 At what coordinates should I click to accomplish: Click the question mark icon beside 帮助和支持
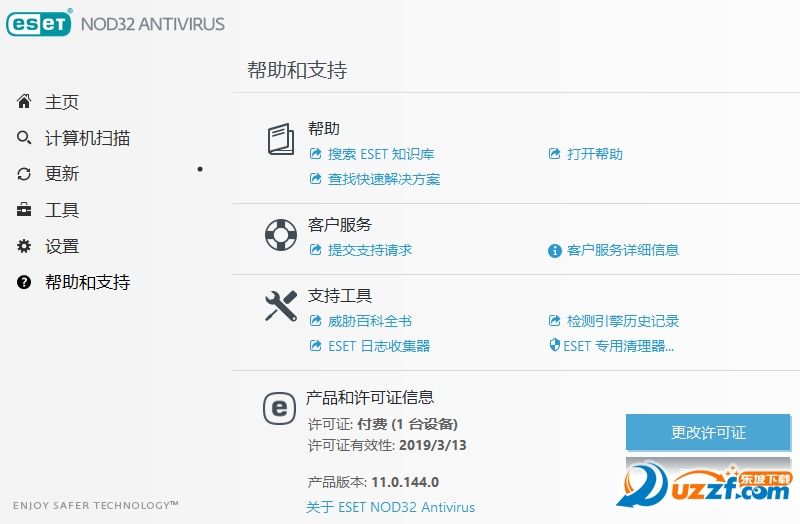pyautogui.click(x=24, y=282)
